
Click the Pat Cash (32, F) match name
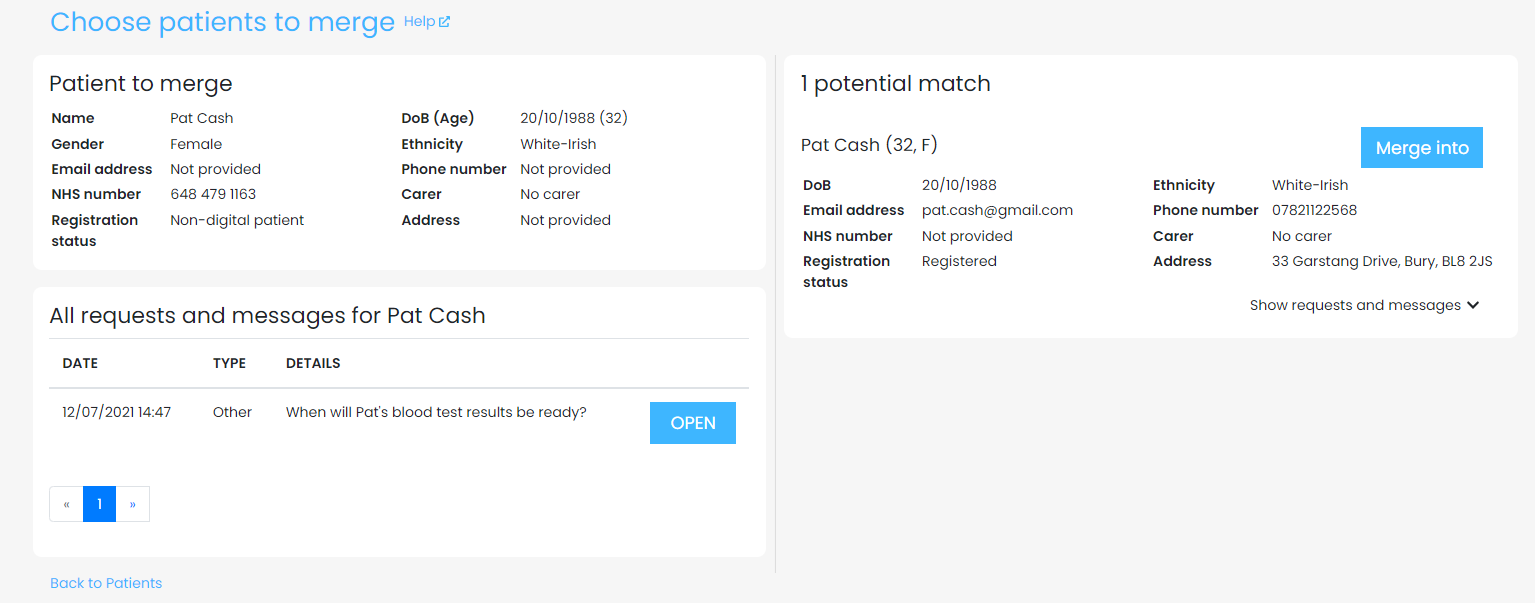(x=869, y=145)
